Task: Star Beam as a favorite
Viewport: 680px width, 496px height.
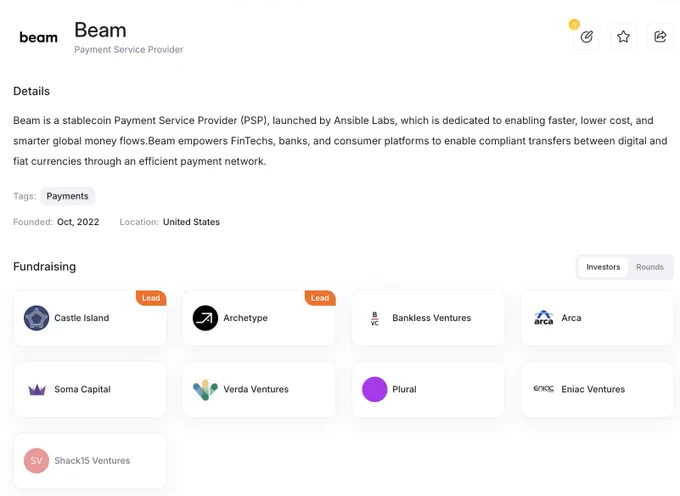Action: click(x=623, y=37)
